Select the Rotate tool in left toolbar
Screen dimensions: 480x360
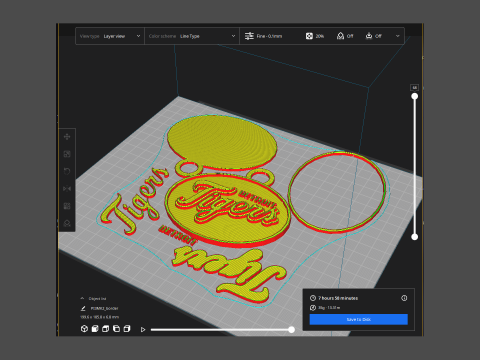67,171
